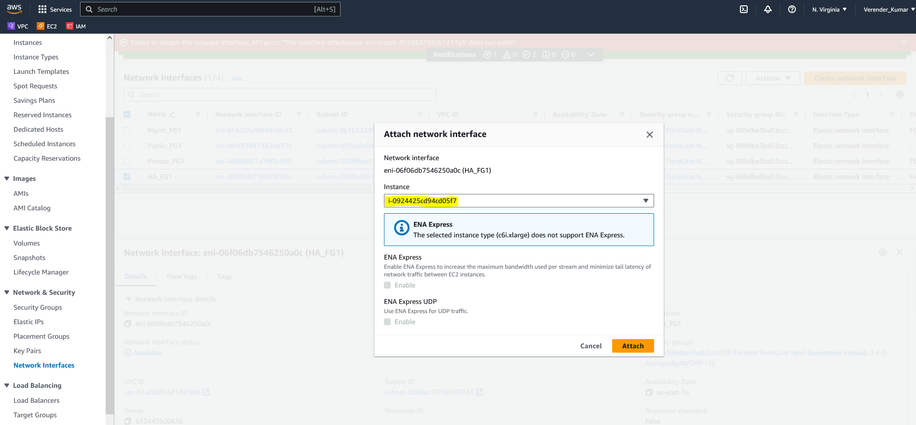Open details panel settings gear
Image resolution: width=916 pixels, height=425 pixels.
coord(883,252)
